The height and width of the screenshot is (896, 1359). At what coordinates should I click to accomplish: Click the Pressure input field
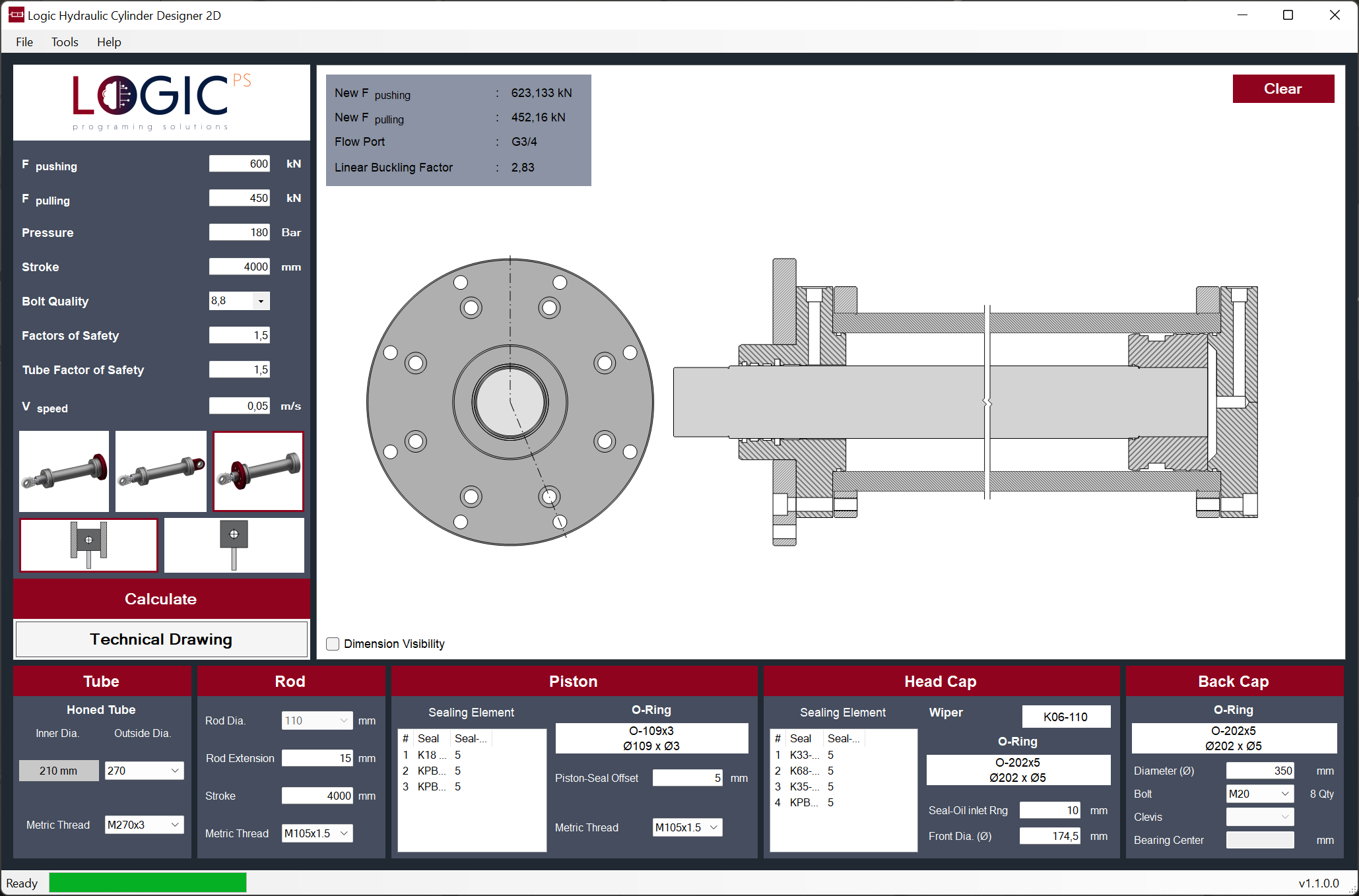[239, 232]
